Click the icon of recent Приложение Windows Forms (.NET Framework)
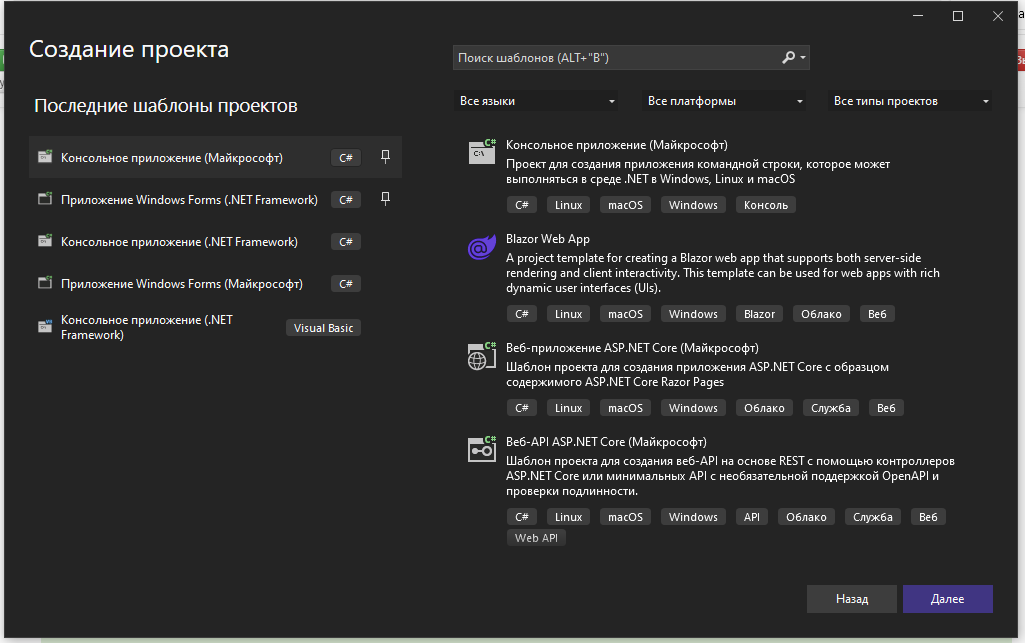1025x643 pixels. [45, 199]
